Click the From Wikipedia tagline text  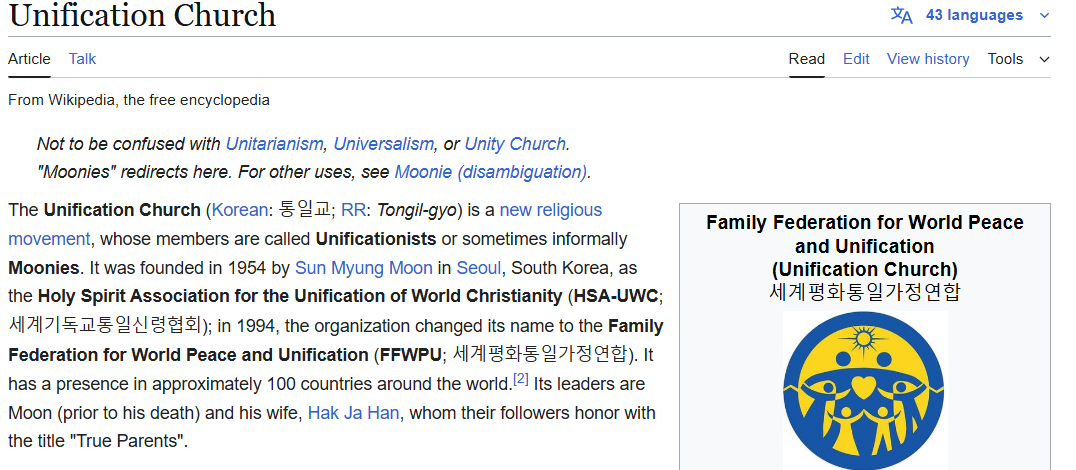coord(139,100)
